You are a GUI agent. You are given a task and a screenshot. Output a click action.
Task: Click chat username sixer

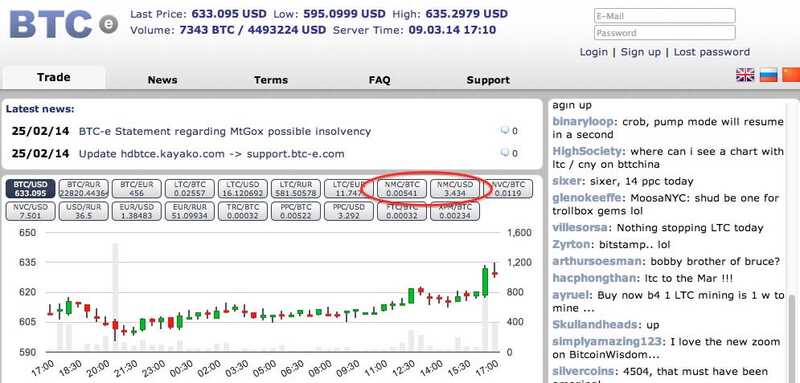567,181
